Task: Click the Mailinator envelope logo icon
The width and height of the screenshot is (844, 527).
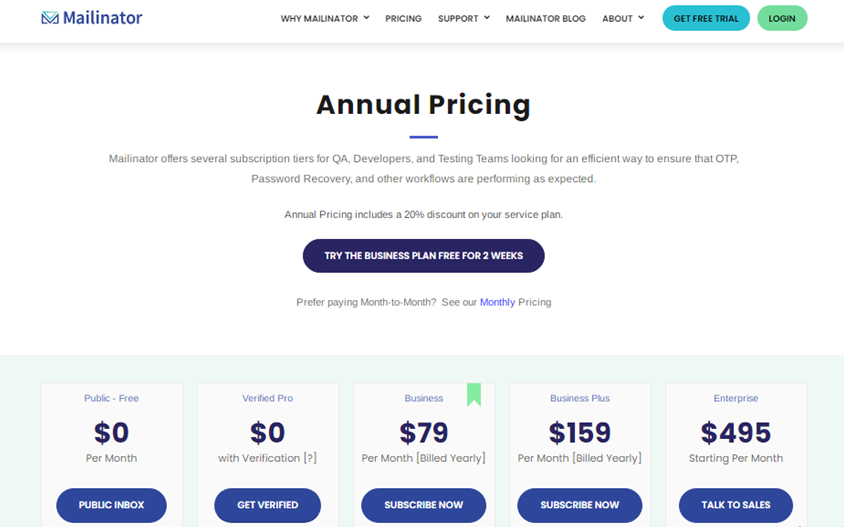Action: pyautogui.click(x=50, y=18)
